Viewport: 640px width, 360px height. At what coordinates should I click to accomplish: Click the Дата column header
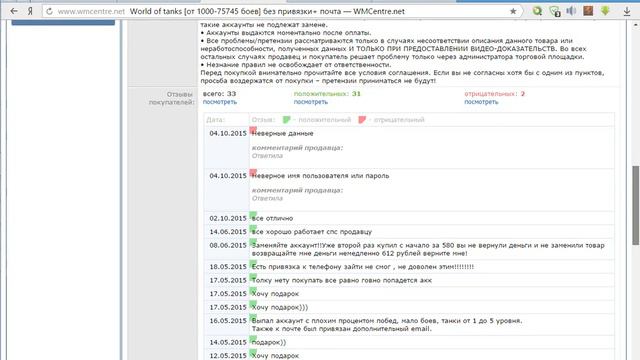(215, 120)
